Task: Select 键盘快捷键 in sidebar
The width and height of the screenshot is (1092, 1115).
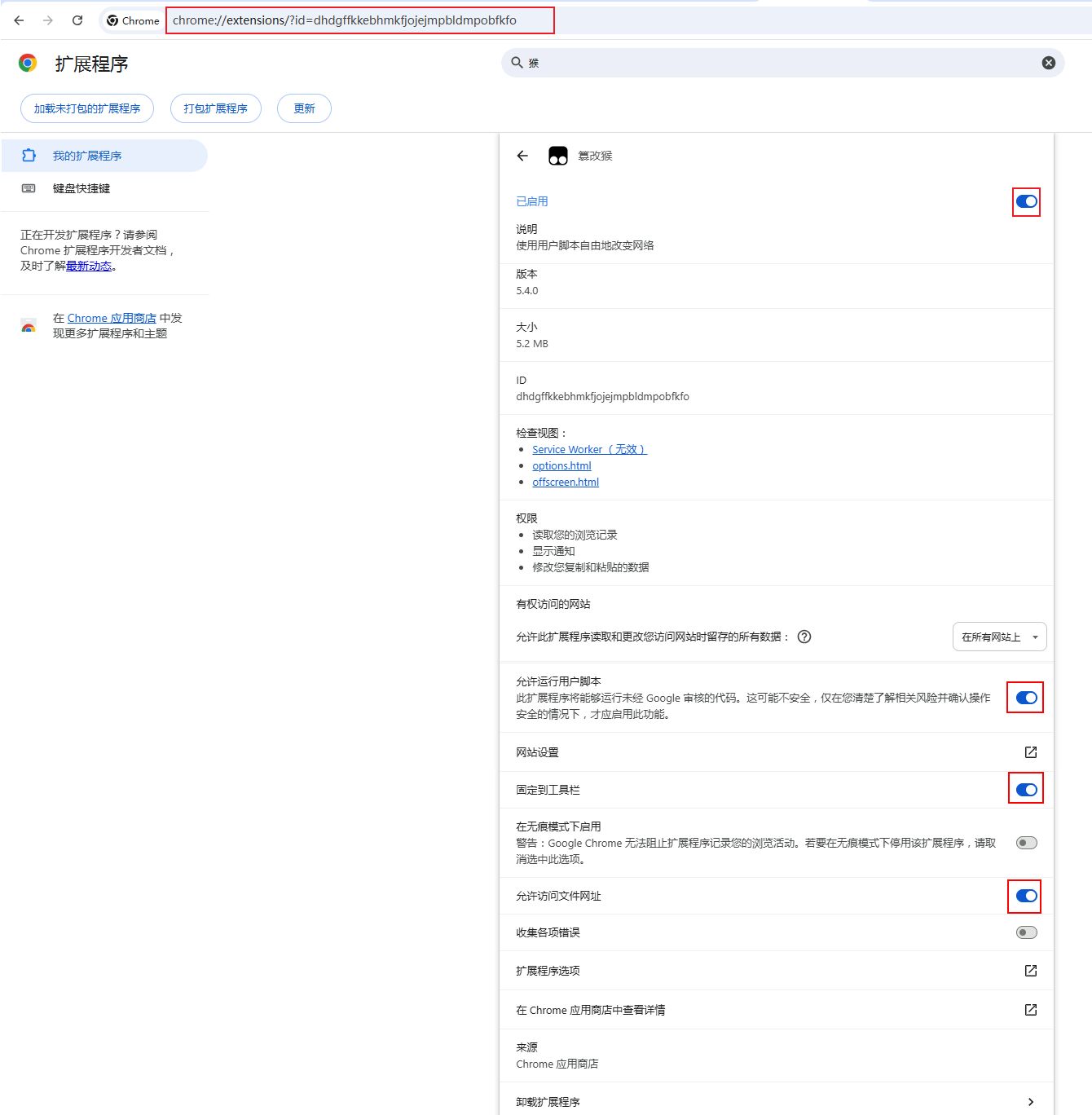Action: 81,188
